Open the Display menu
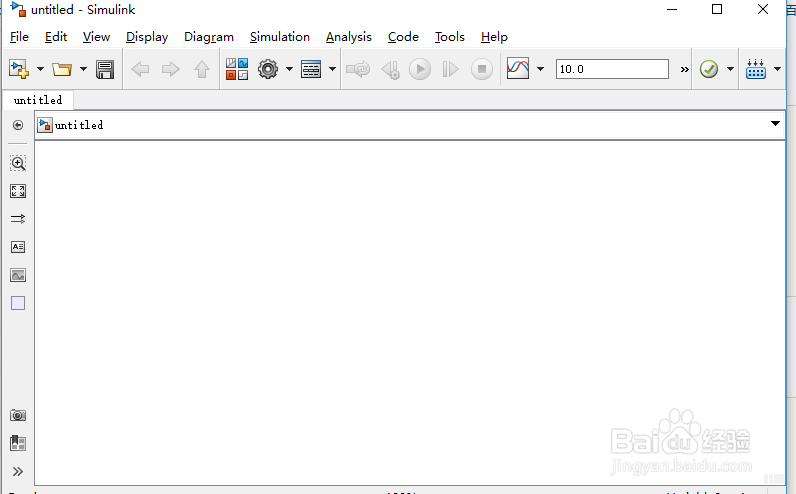Viewport: 796px width, 494px height. point(147,37)
